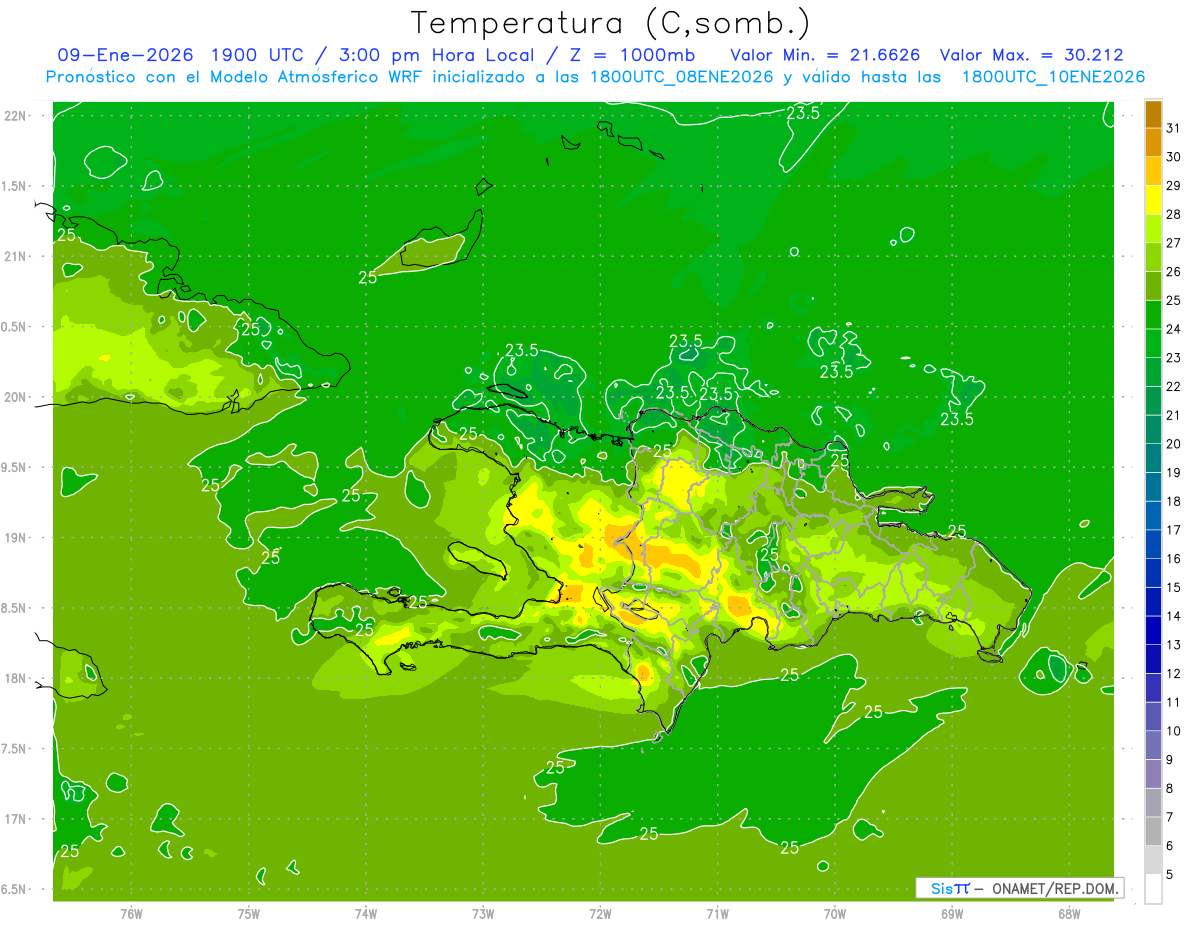Click the "Valor Min. = 21.6626" text

[825, 55]
